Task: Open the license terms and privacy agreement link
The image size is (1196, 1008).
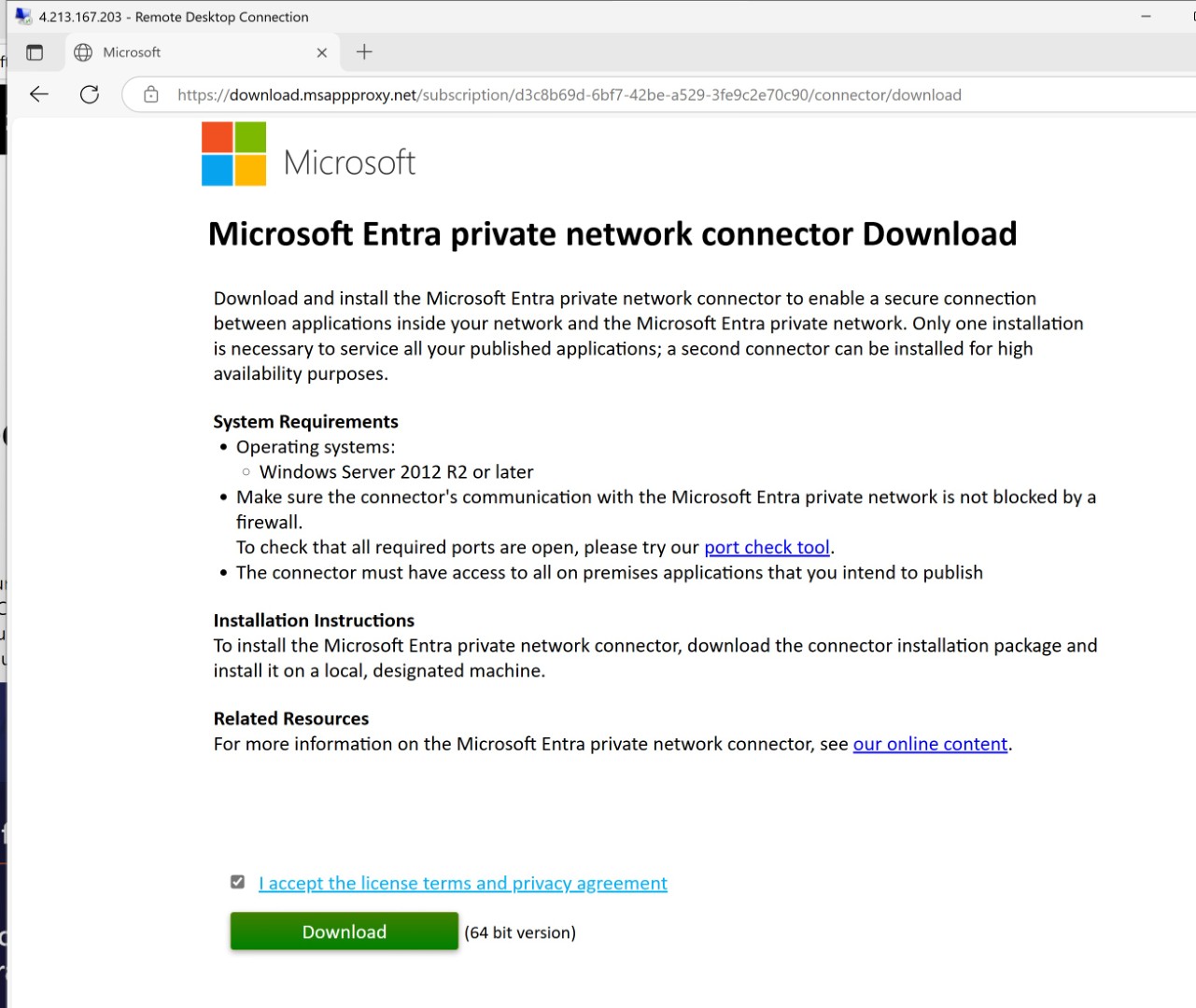Action: pyautogui.click(x=463, y=883)
